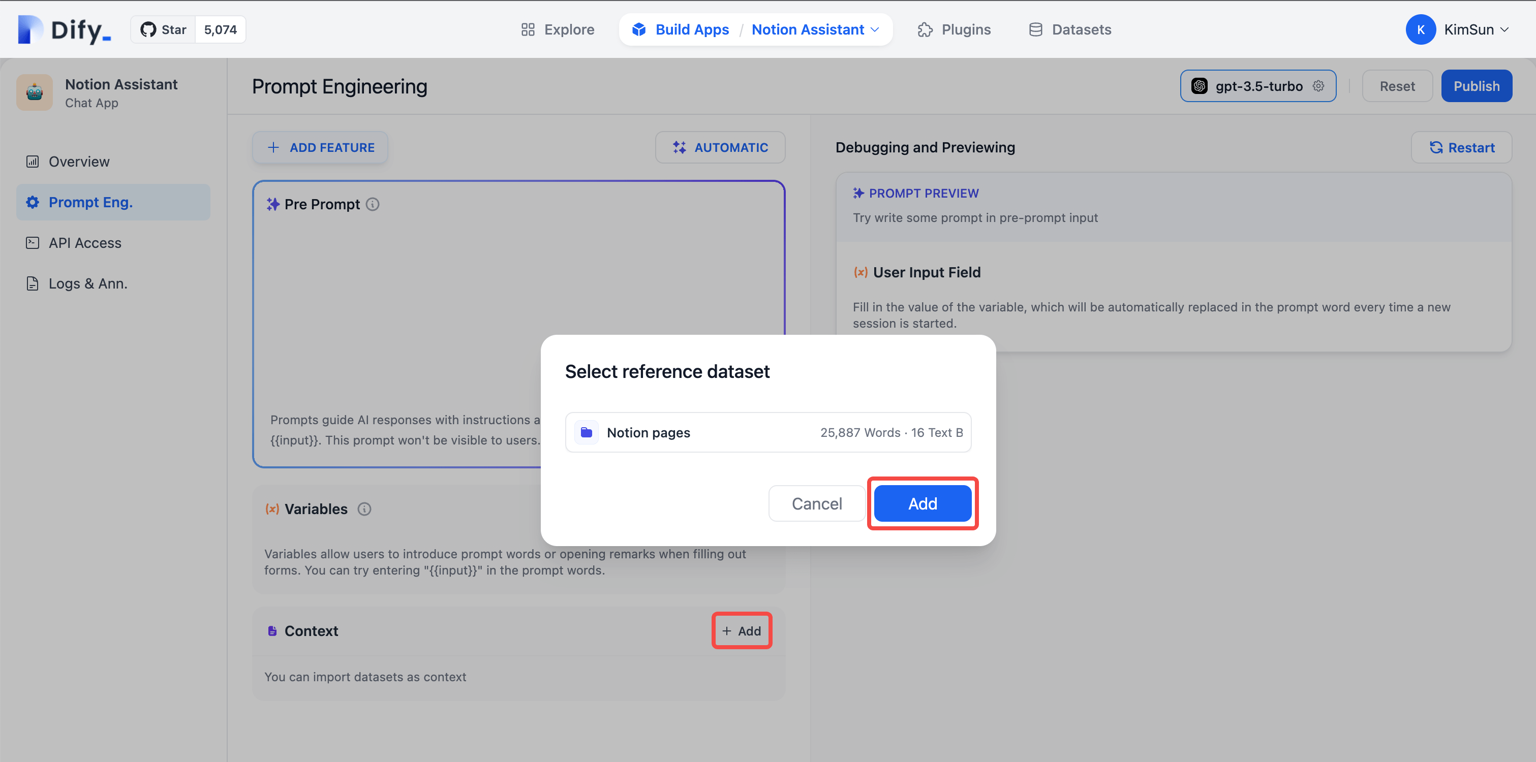
Task: Click the ADD FEATURE button
Action: tap(320, 147)
